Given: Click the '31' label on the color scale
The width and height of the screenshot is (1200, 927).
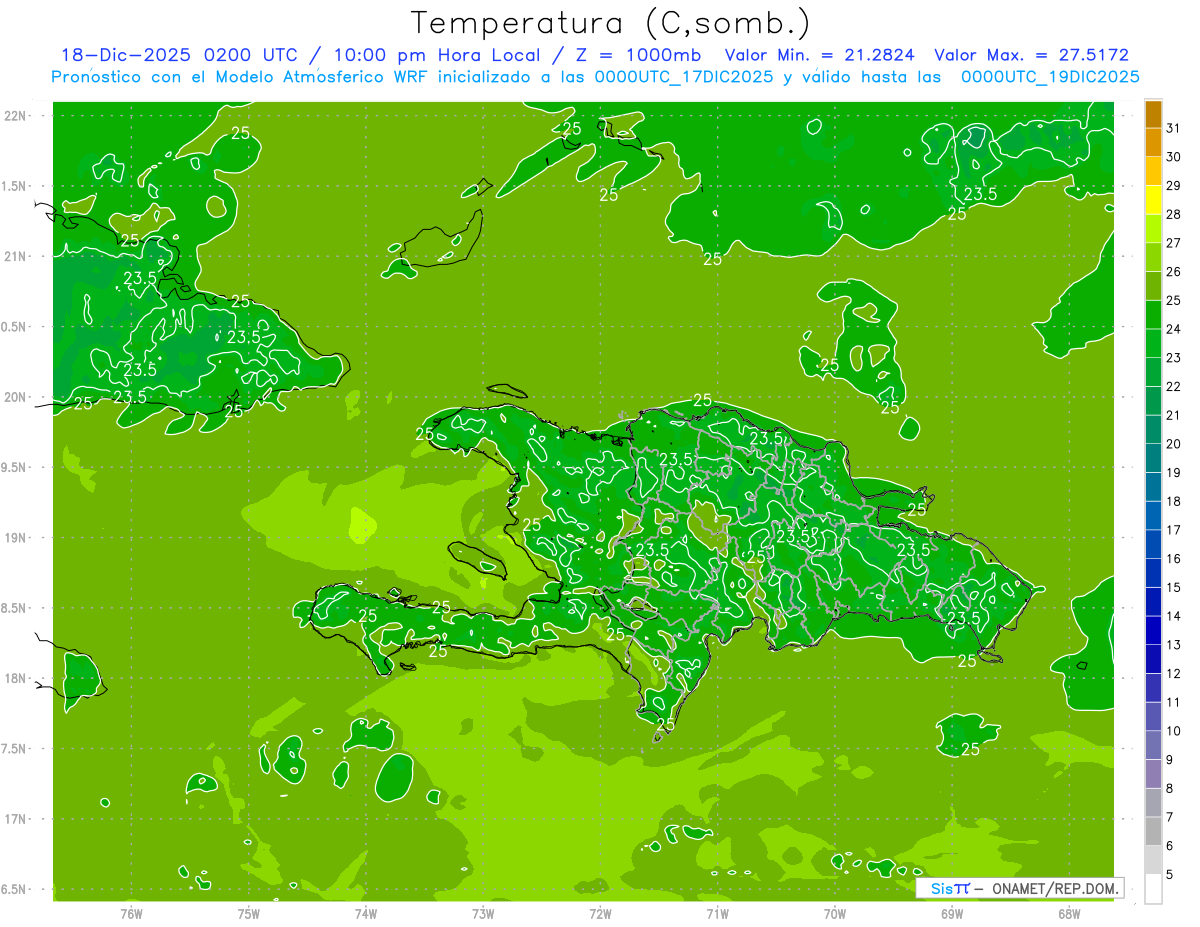Looking at the screenshot, I should coord(1174,128).
